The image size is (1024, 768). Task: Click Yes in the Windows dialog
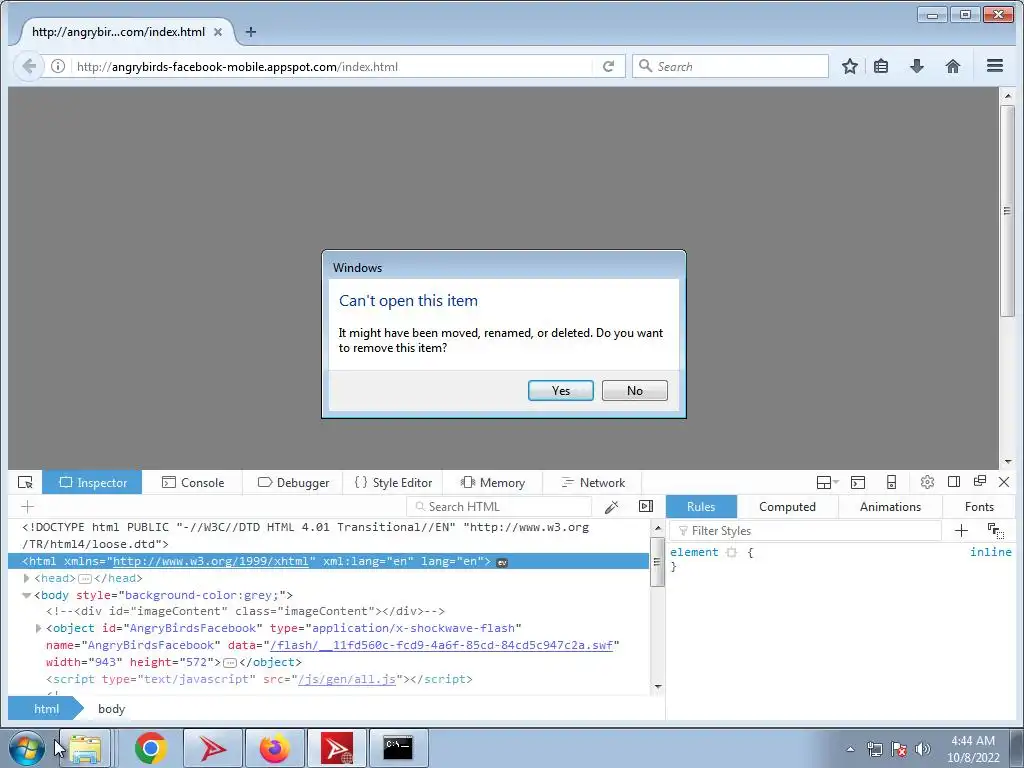coord(560,391)
